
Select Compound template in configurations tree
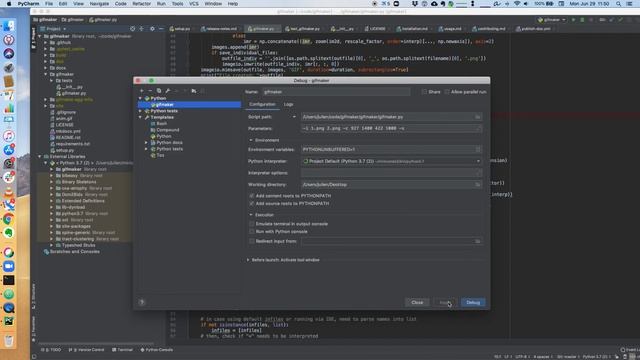click(168, 130)
